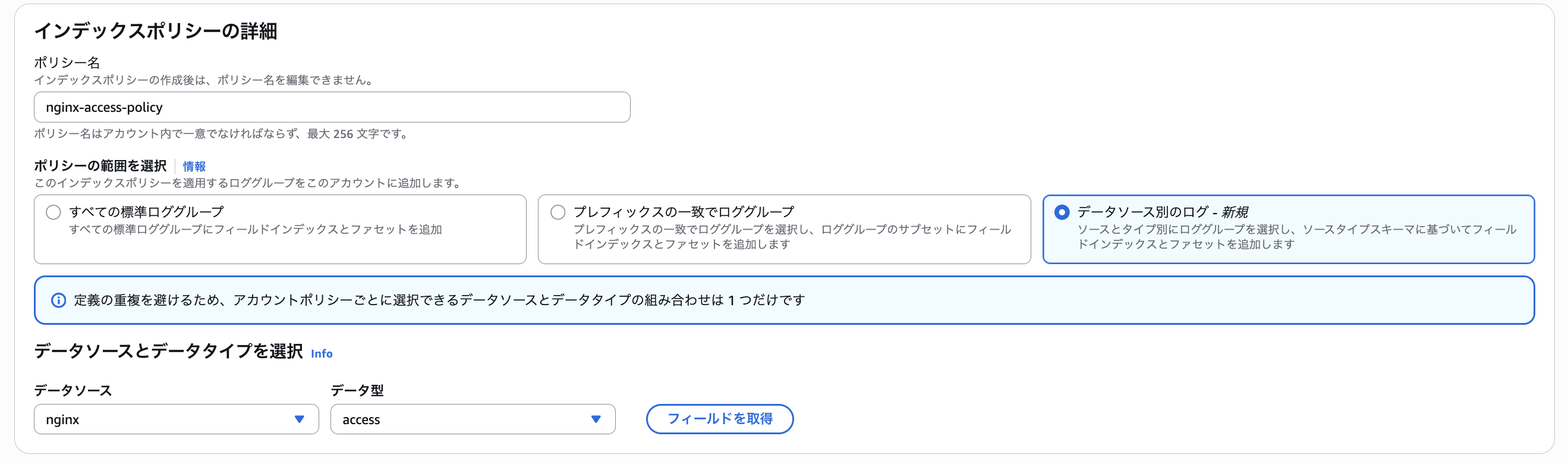Screen dimensions: 1568x464
Task: Select the nginx-access-policy text box
Action: (x=332, y=107)
